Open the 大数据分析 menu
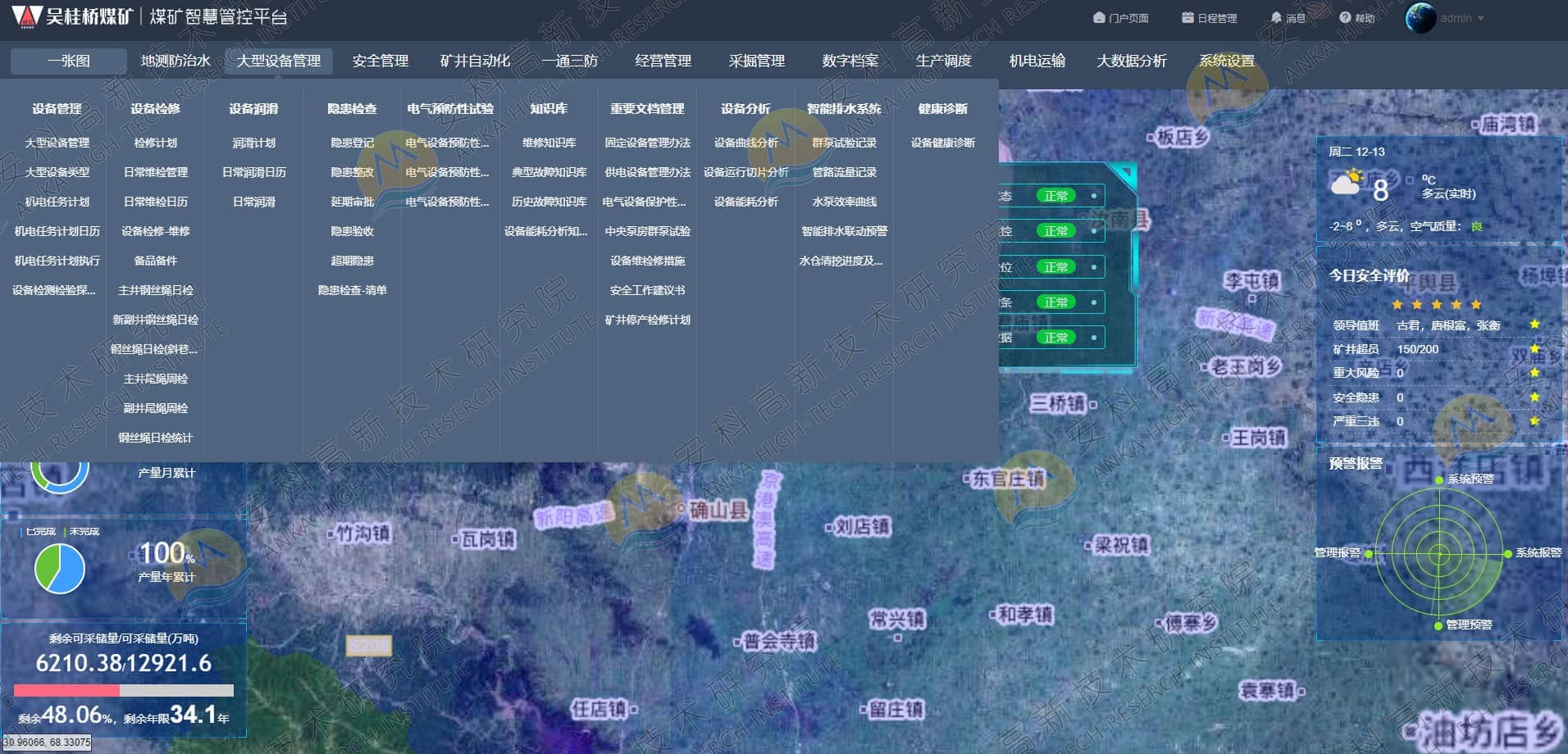This screenshot has width=1568, height=754. click(1132, 61)
